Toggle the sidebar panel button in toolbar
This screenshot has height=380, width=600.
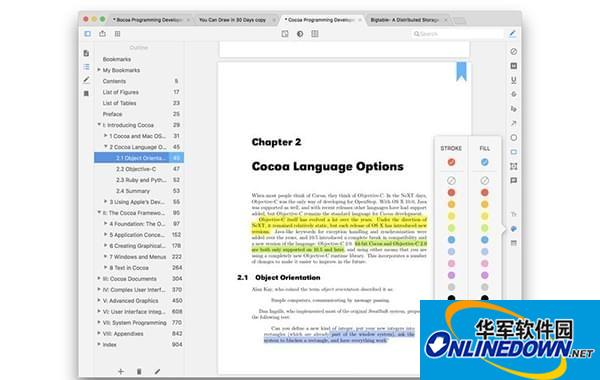(x=88, y=34)
